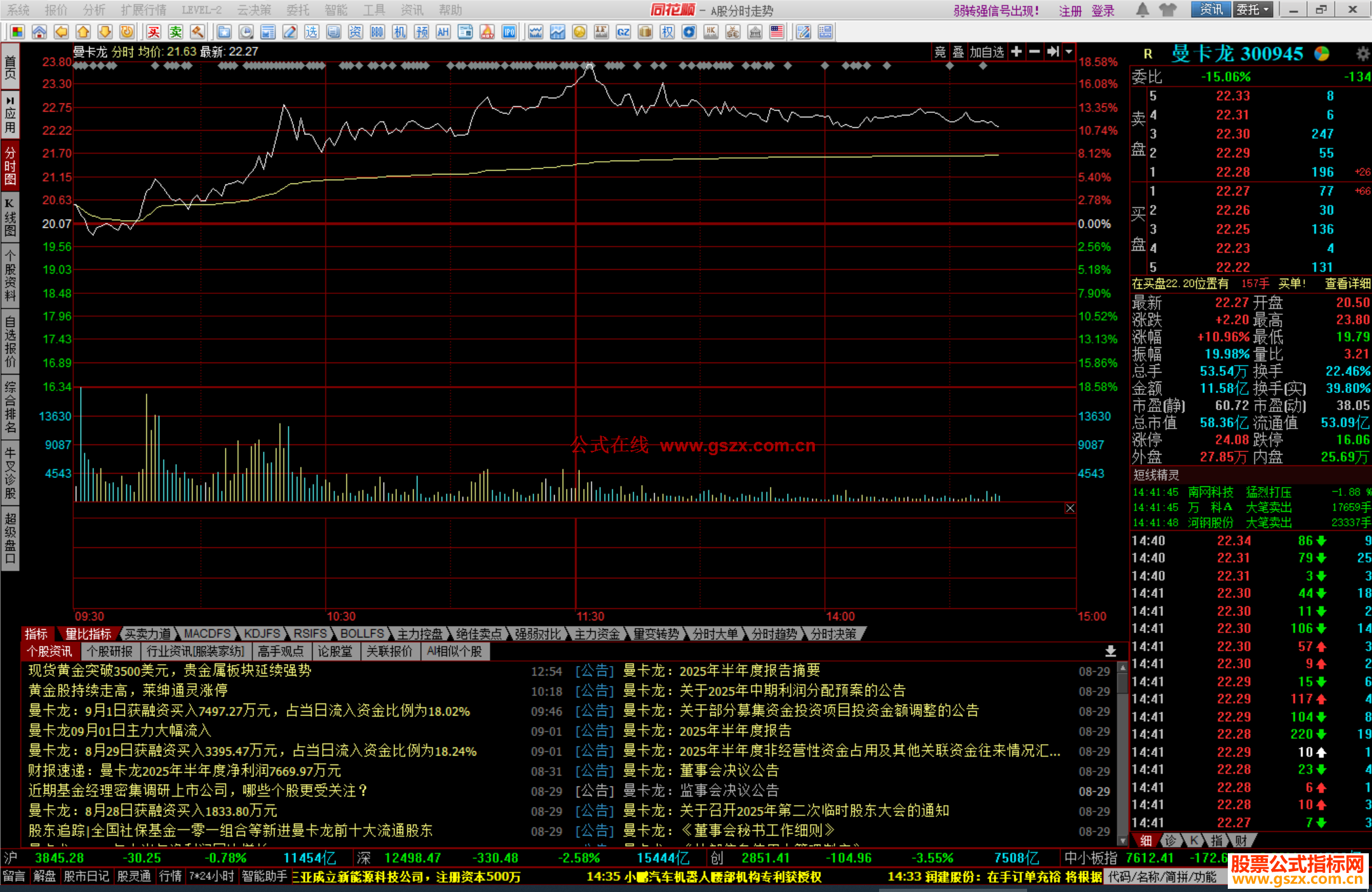Open the 分析 menu in the menu bar
Viewport: 1372px width, 892px height.
94,10
